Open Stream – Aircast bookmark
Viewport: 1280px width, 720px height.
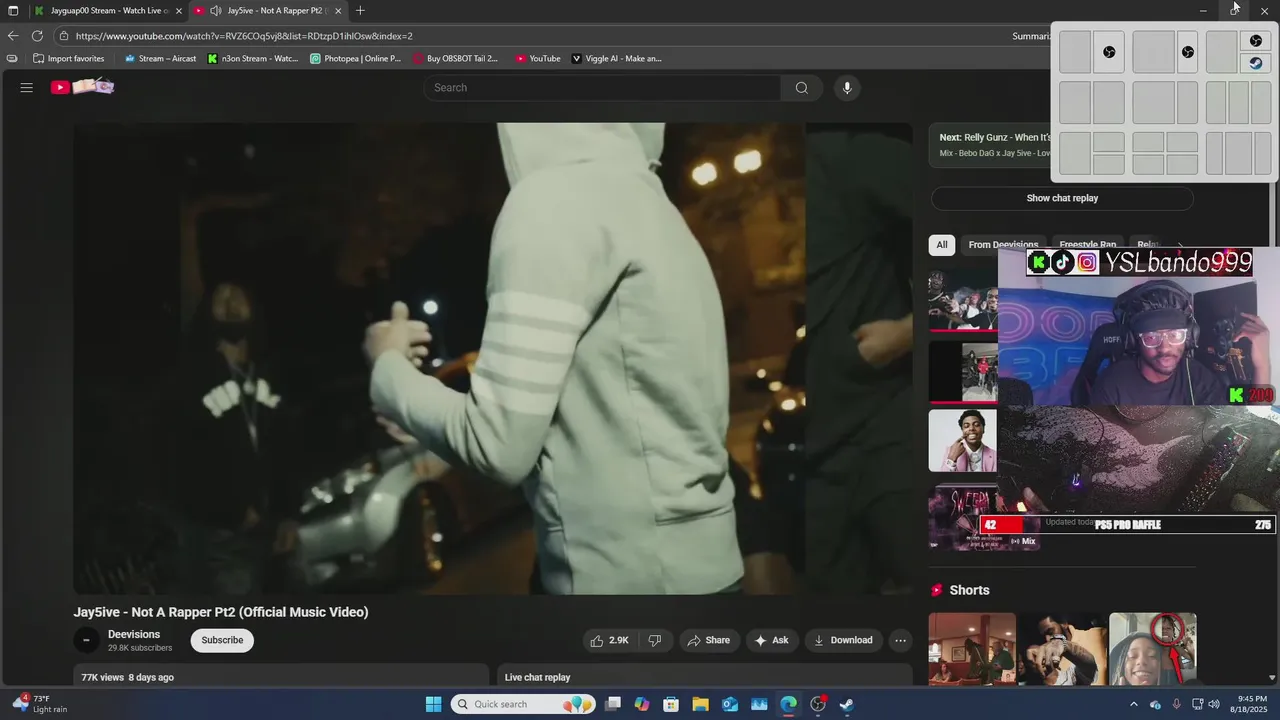pos(160,59)
